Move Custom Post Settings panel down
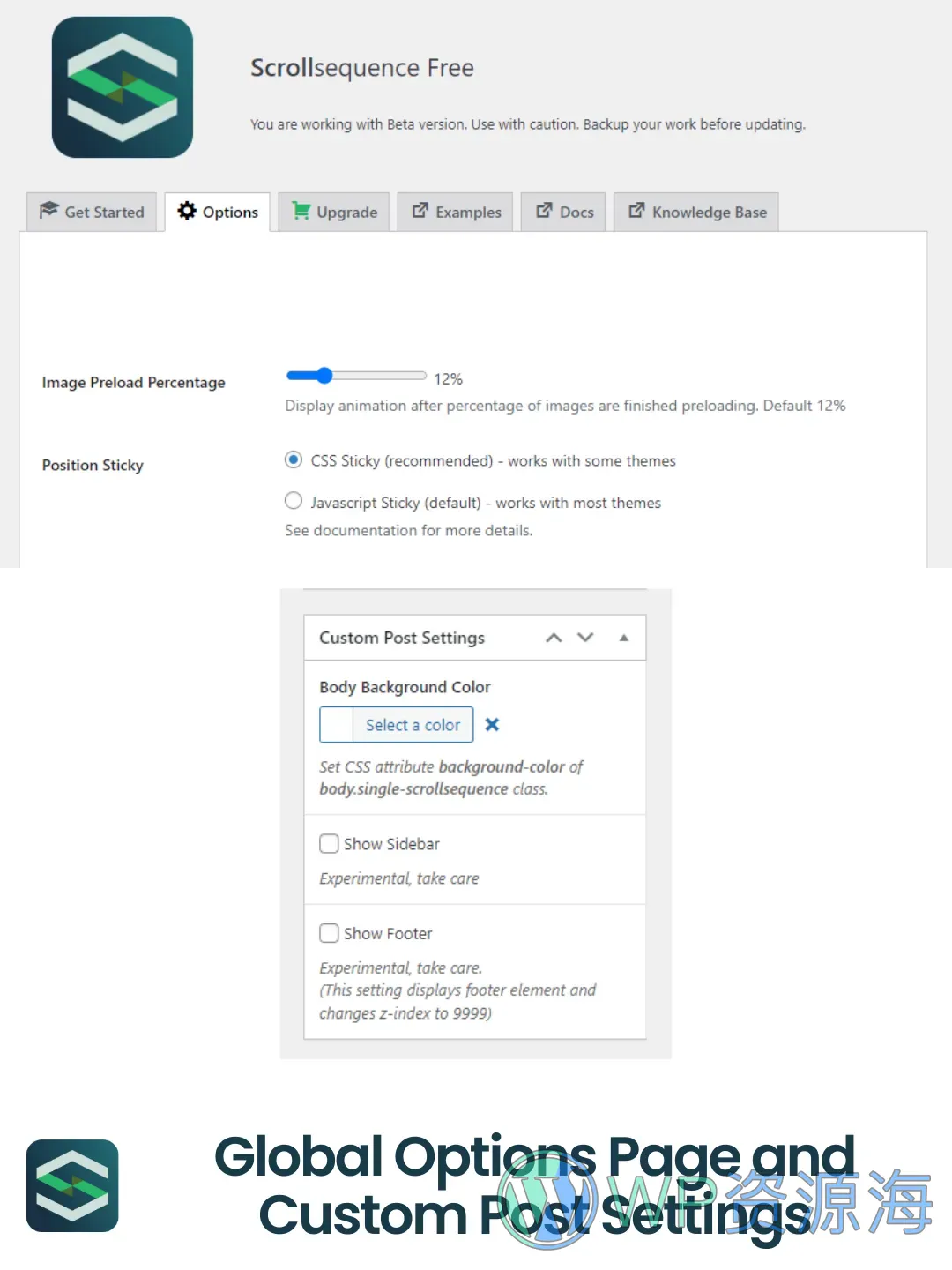The width and height of the screenshot is (952, 1270). (585, 638)
